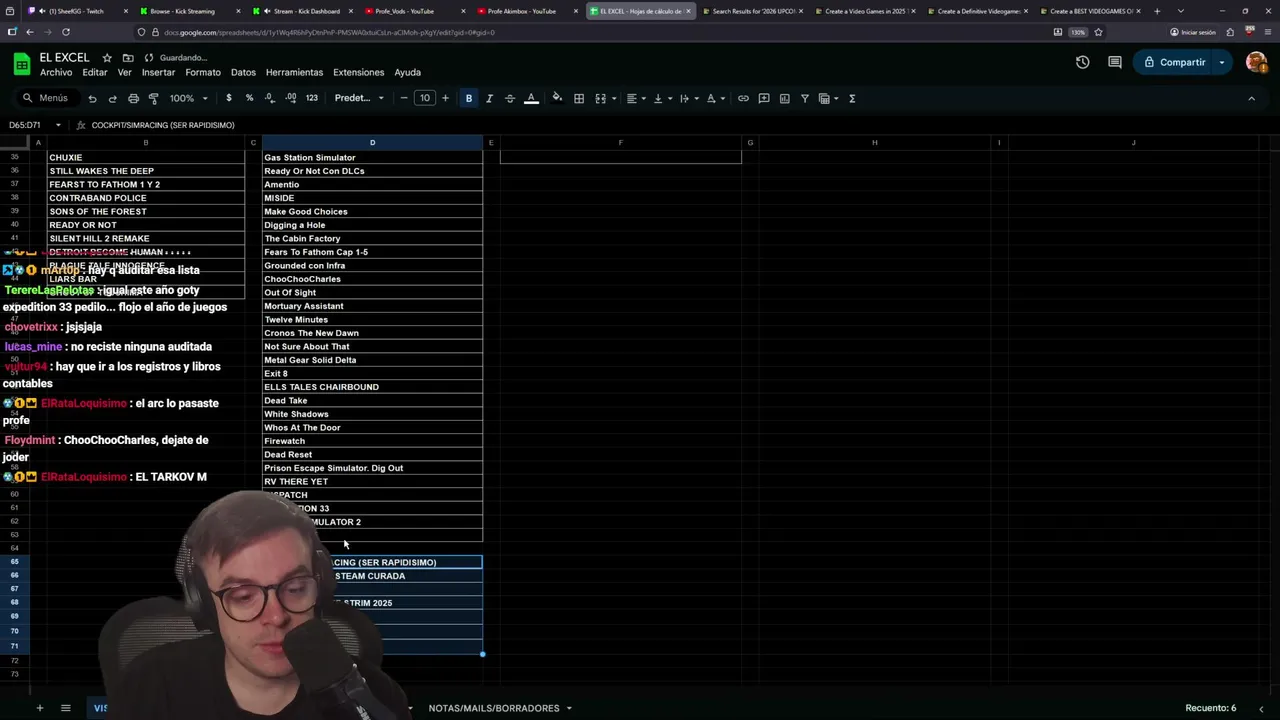Open the Ver menu
Image resolution: width=1280 pixels, height=720 pixels.
125,72
